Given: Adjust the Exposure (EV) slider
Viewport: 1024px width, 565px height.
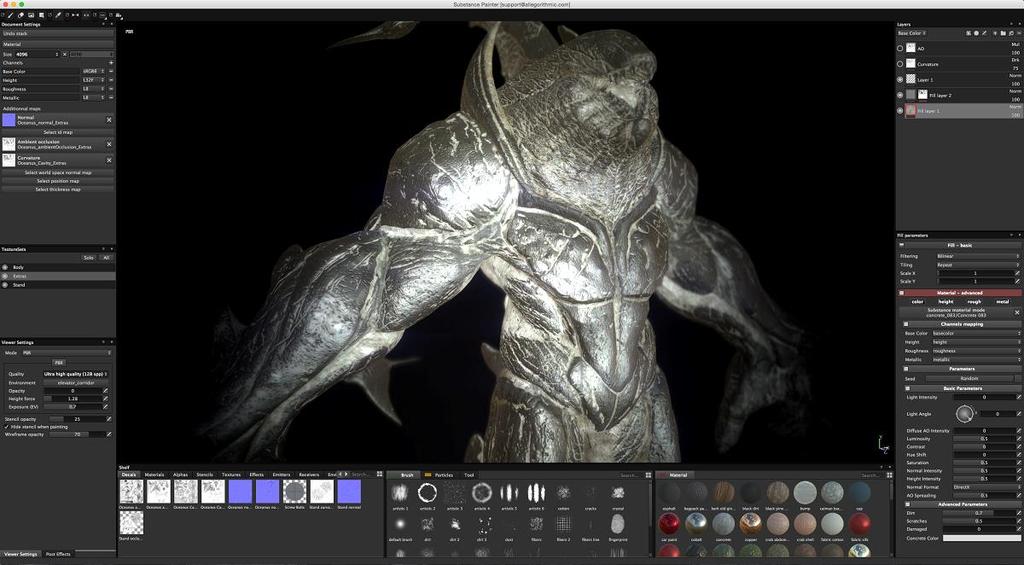Looking at the screenshot, I should click(72, 406).
